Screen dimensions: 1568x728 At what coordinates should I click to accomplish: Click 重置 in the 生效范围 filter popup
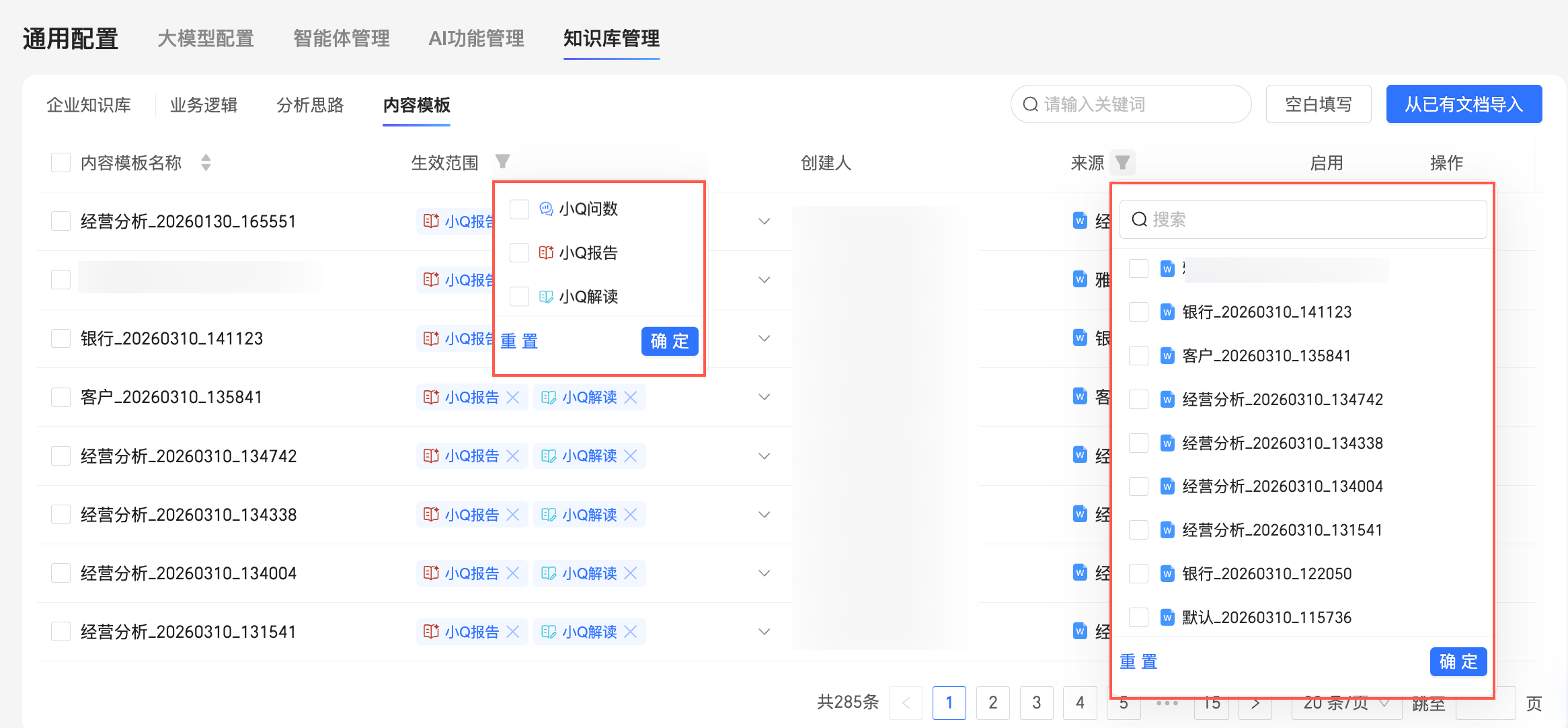tap(519, 341)
